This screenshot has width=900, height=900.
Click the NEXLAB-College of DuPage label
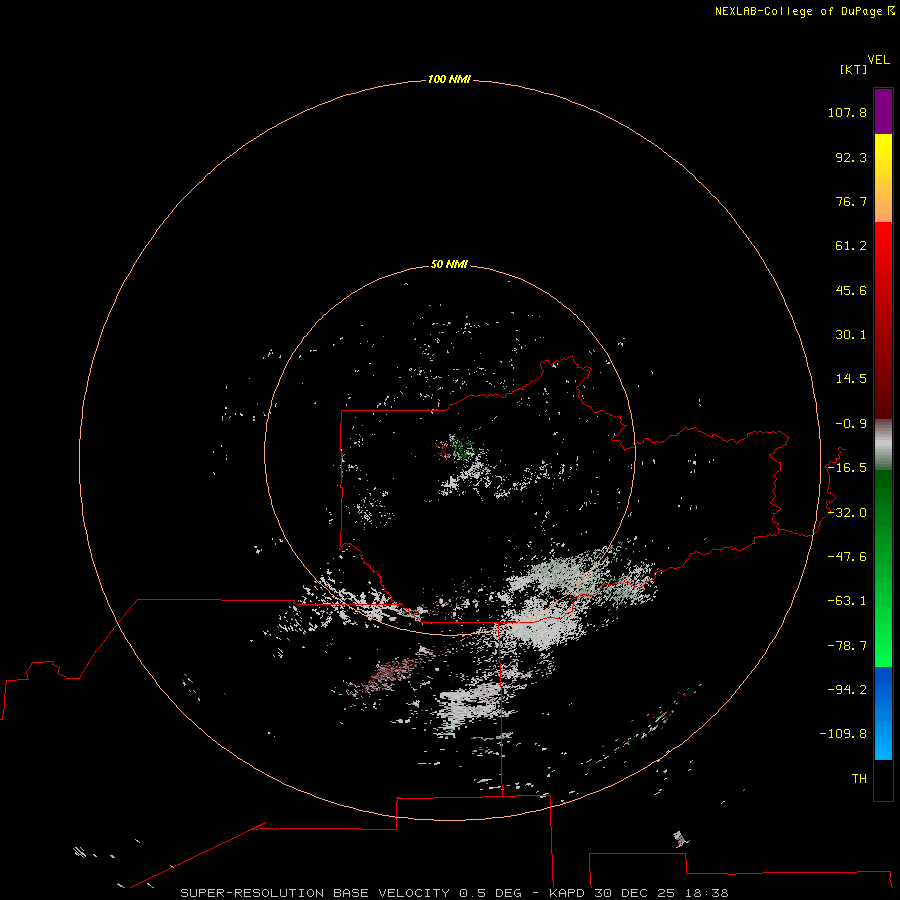[798, 11]
